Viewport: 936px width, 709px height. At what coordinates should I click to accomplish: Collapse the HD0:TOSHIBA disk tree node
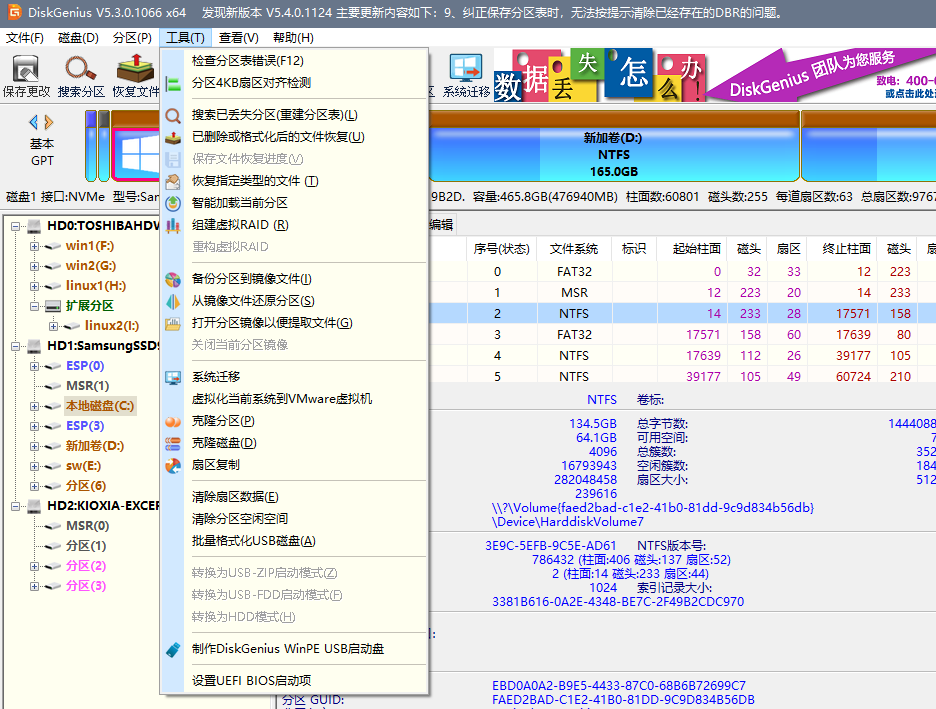[x=16, y=226]
